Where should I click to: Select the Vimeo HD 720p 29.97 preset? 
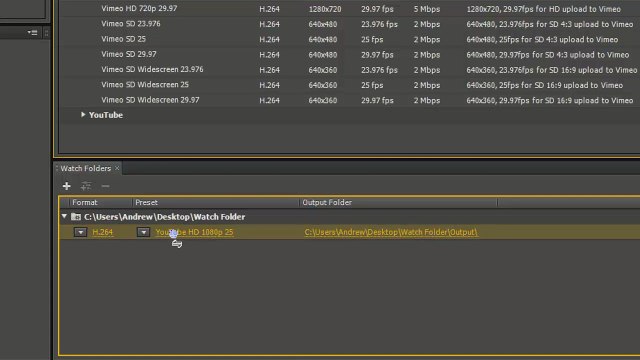pyautogui.click(x=139, y=9)
